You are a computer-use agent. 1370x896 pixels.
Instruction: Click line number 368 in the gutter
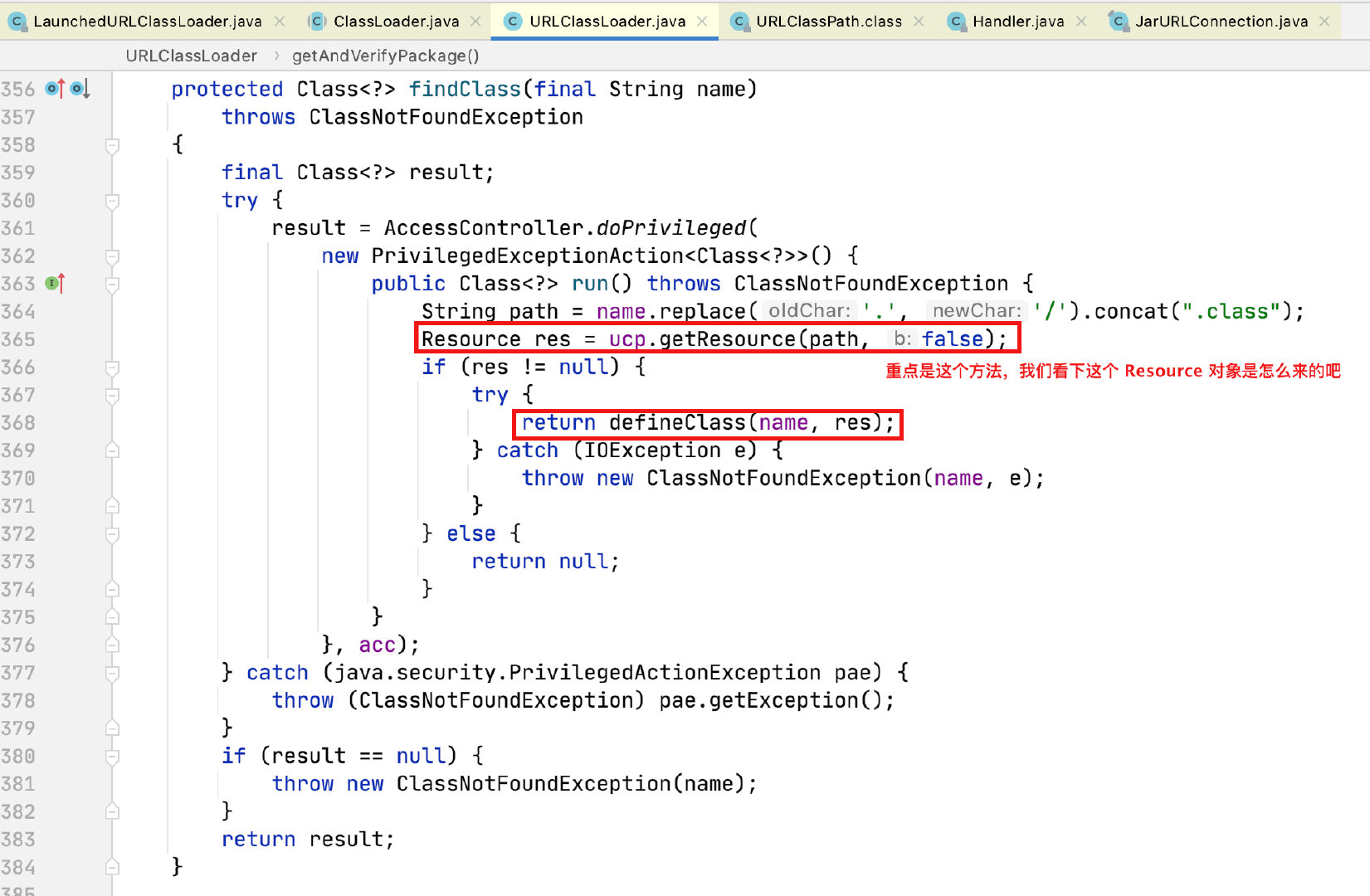pyautogui.click(x=18, y=423)
